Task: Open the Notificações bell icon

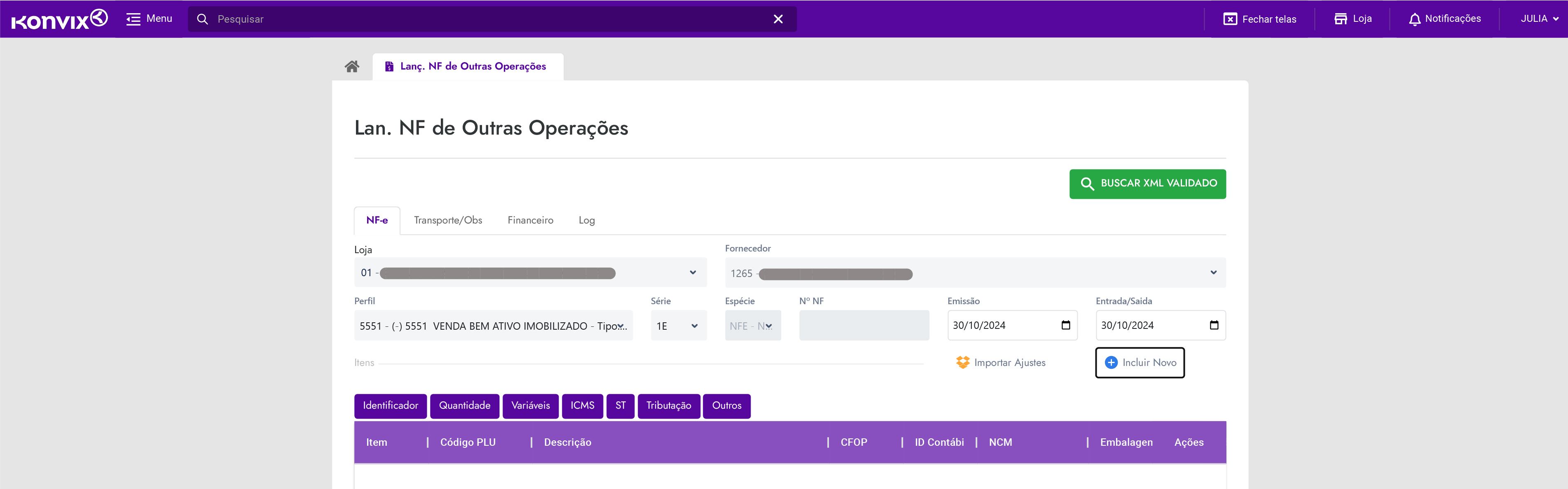Action: point(1414,19)
